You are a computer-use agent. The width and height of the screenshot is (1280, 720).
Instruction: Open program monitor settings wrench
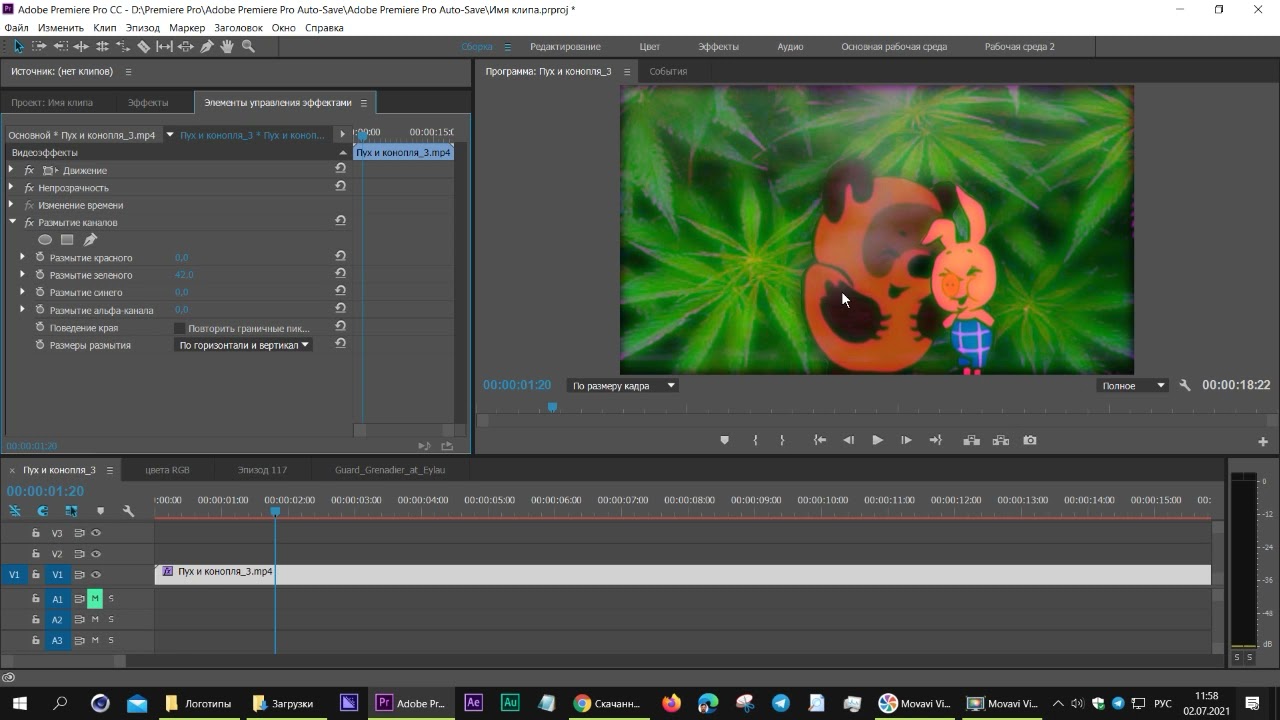(1185, 385)
